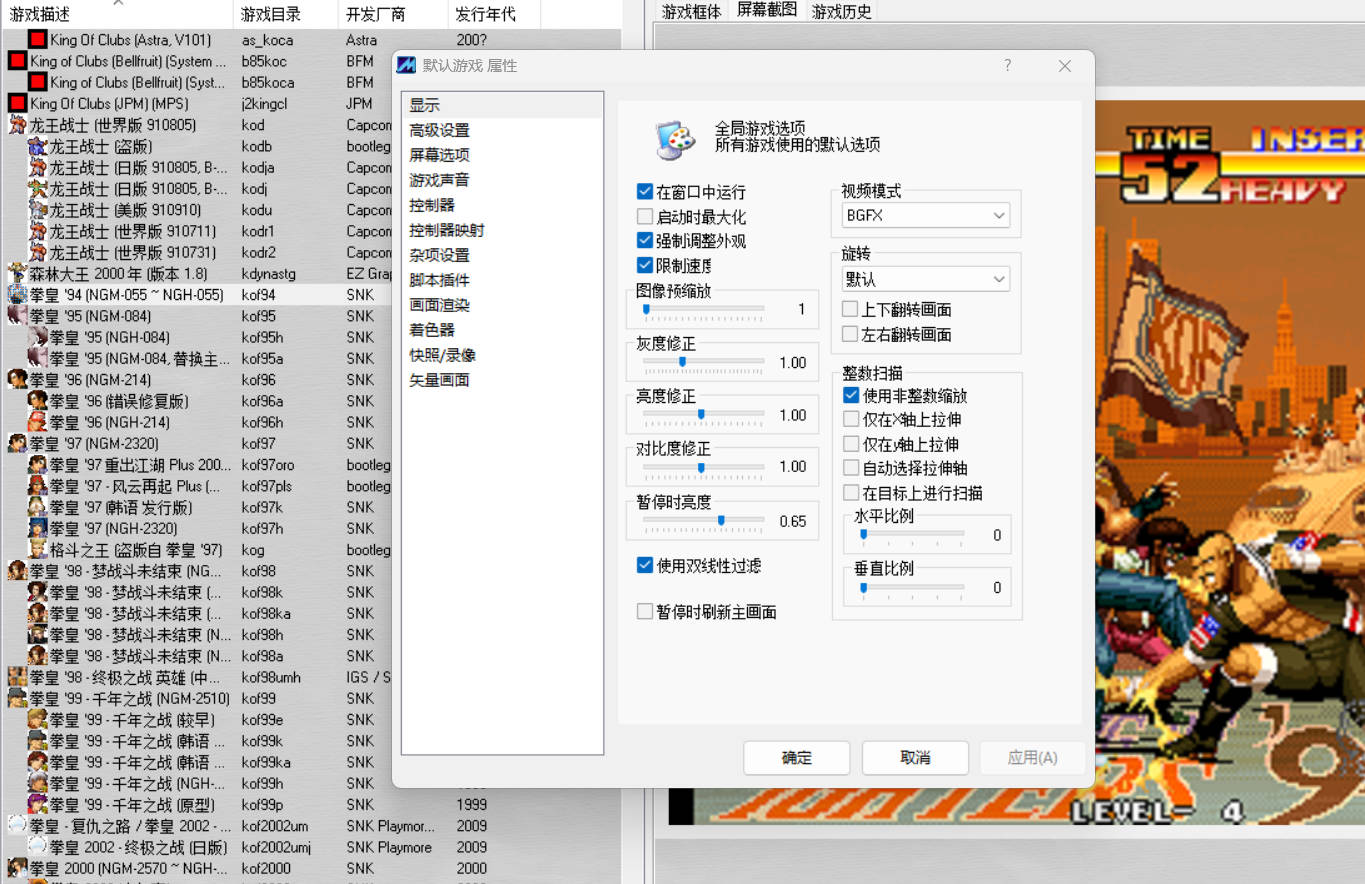Click the icon of 拳皇 '99 - 千年之战 (NGM-2510)
The image size is (1365, 884).
[17, 698]
